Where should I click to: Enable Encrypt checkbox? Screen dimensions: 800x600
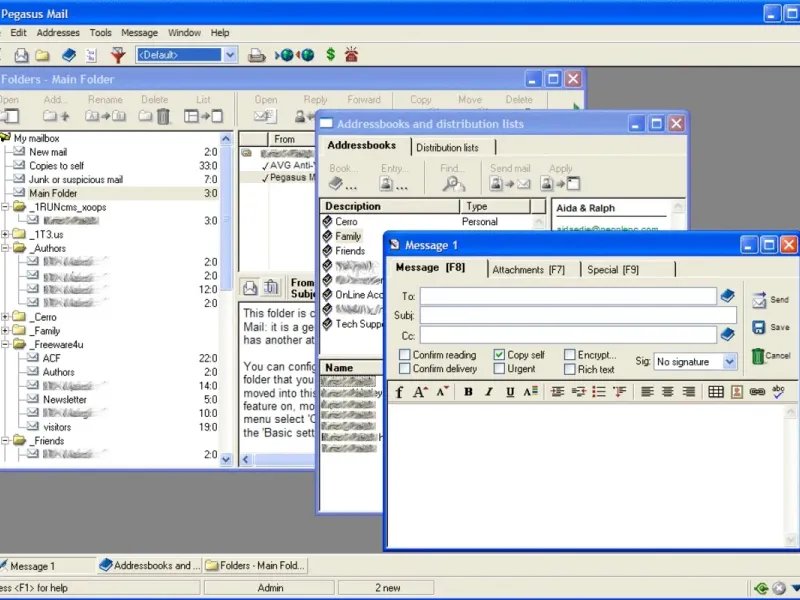pos(569,355)
